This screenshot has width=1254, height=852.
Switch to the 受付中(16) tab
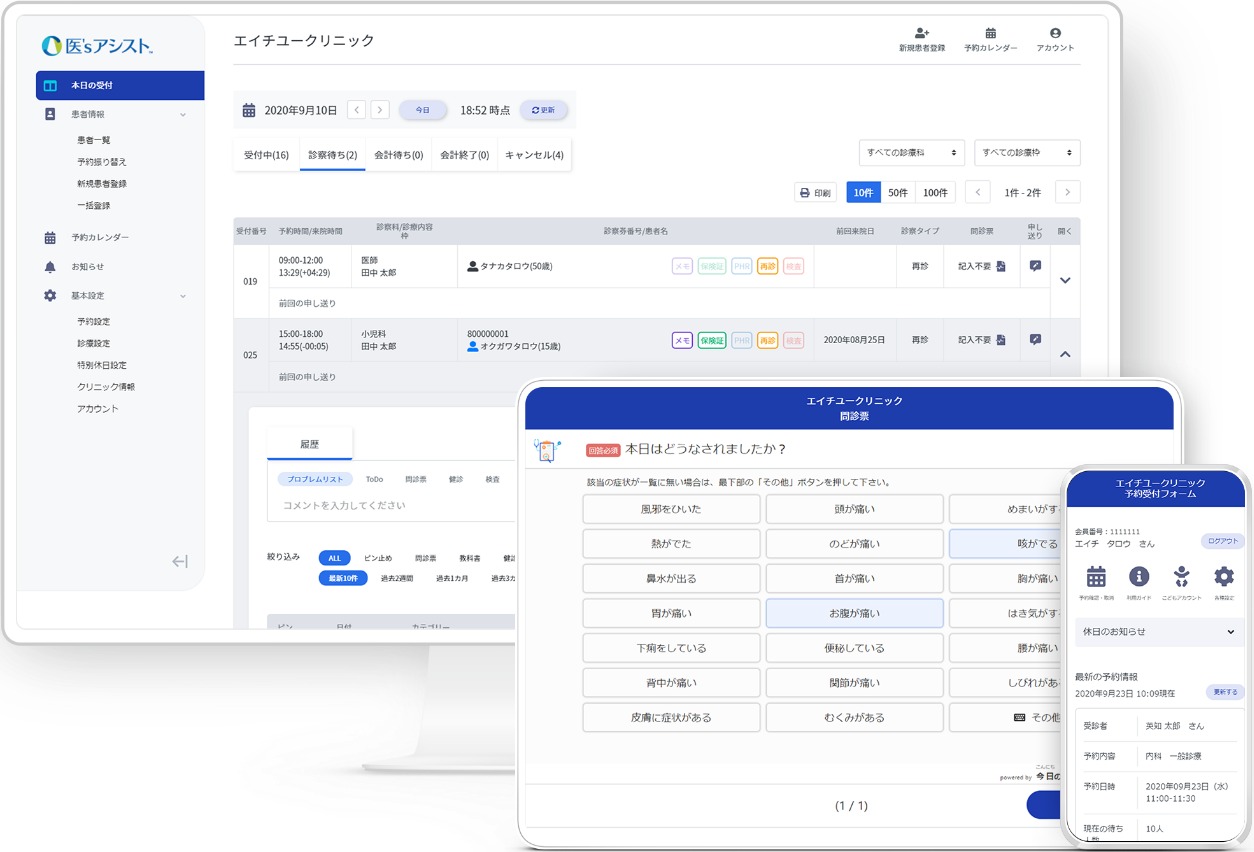click(x=266, y=155)
